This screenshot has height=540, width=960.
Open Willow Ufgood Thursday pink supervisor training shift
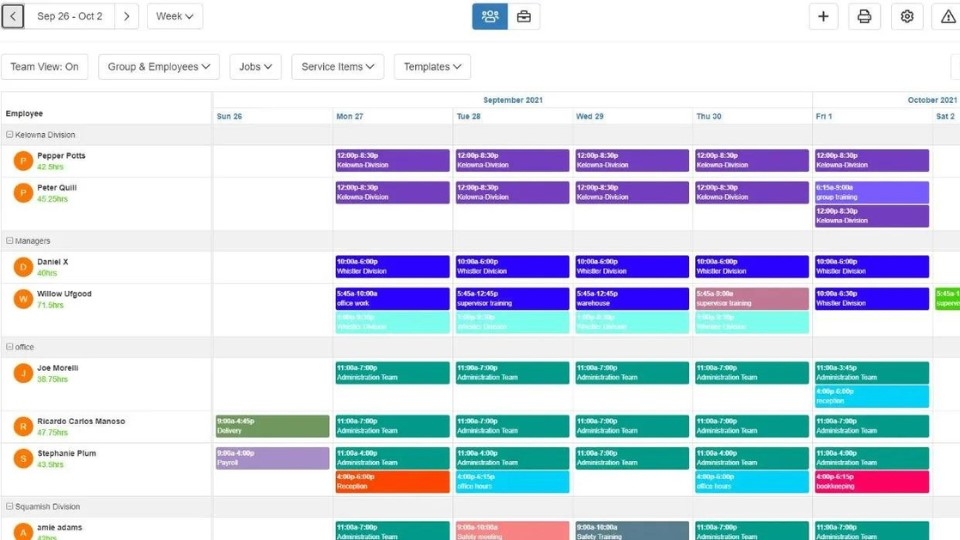click(x=752, y=298)
